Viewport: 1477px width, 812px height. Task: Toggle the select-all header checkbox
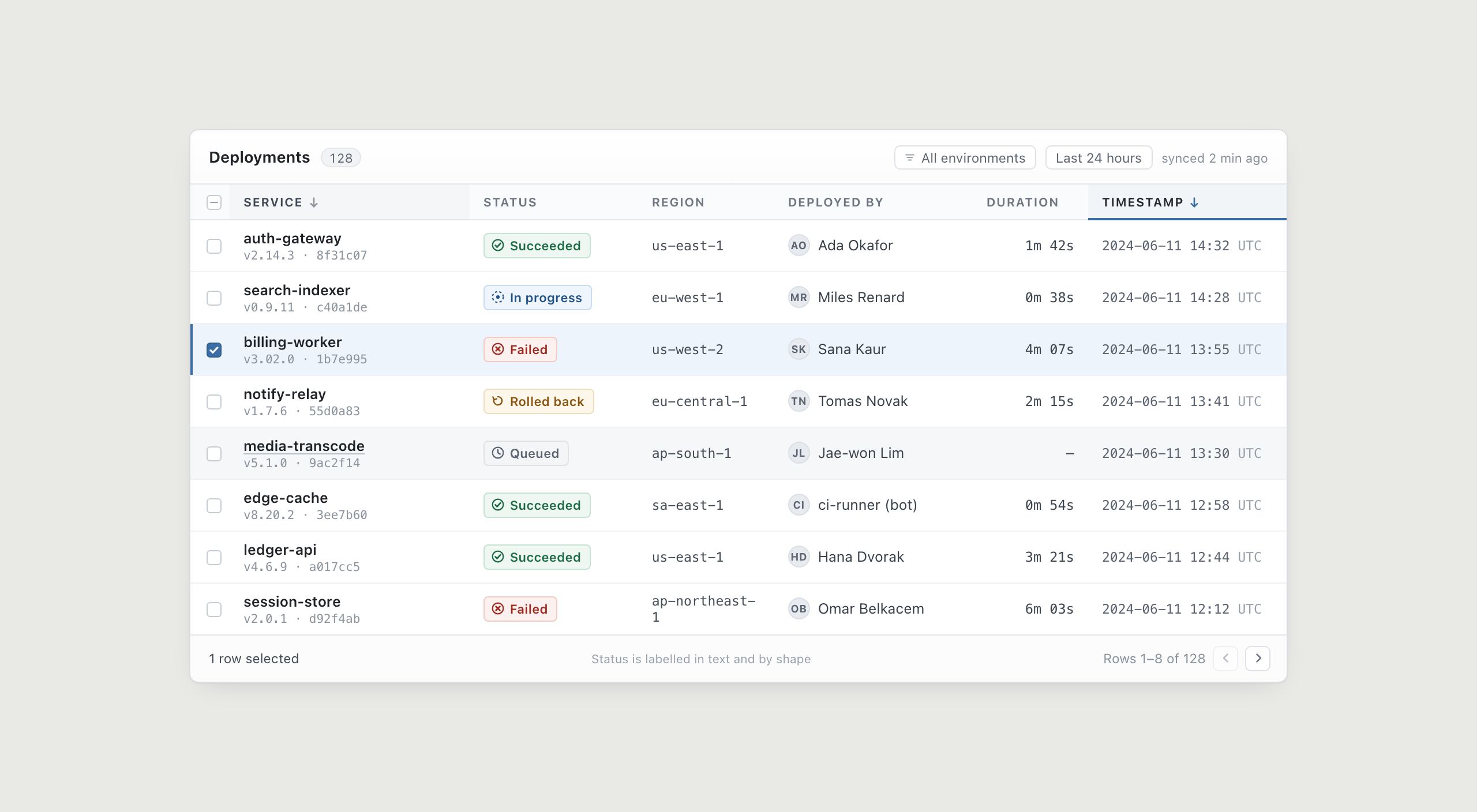point(214,202)
